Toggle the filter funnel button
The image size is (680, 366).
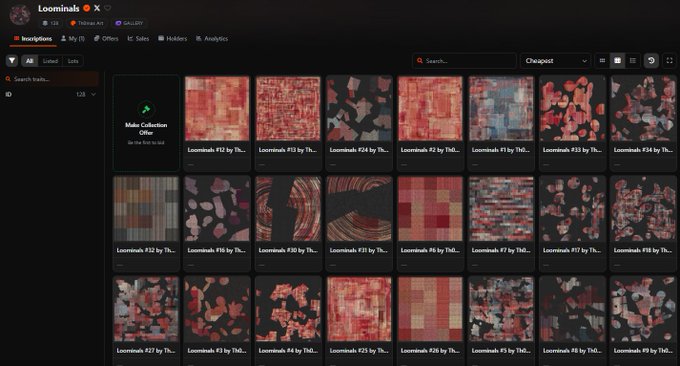pos(12,61)
